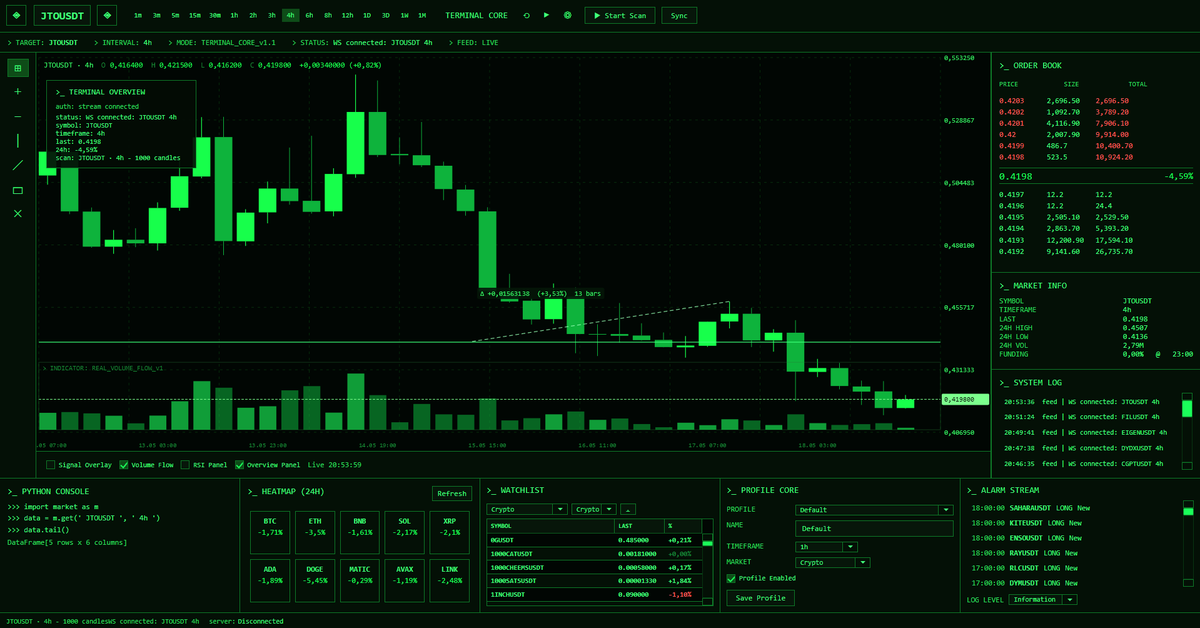This screenshot has height=628, width=1200.
Task: Uncheck the Overview Panel checkbox
Action: (x=238, y=465)
